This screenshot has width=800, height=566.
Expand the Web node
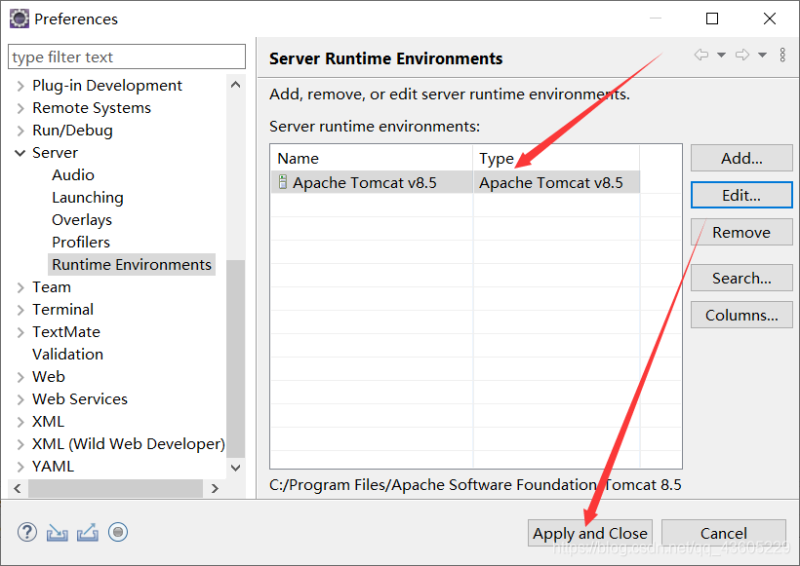pyautogui.click(x=20, y=377)
